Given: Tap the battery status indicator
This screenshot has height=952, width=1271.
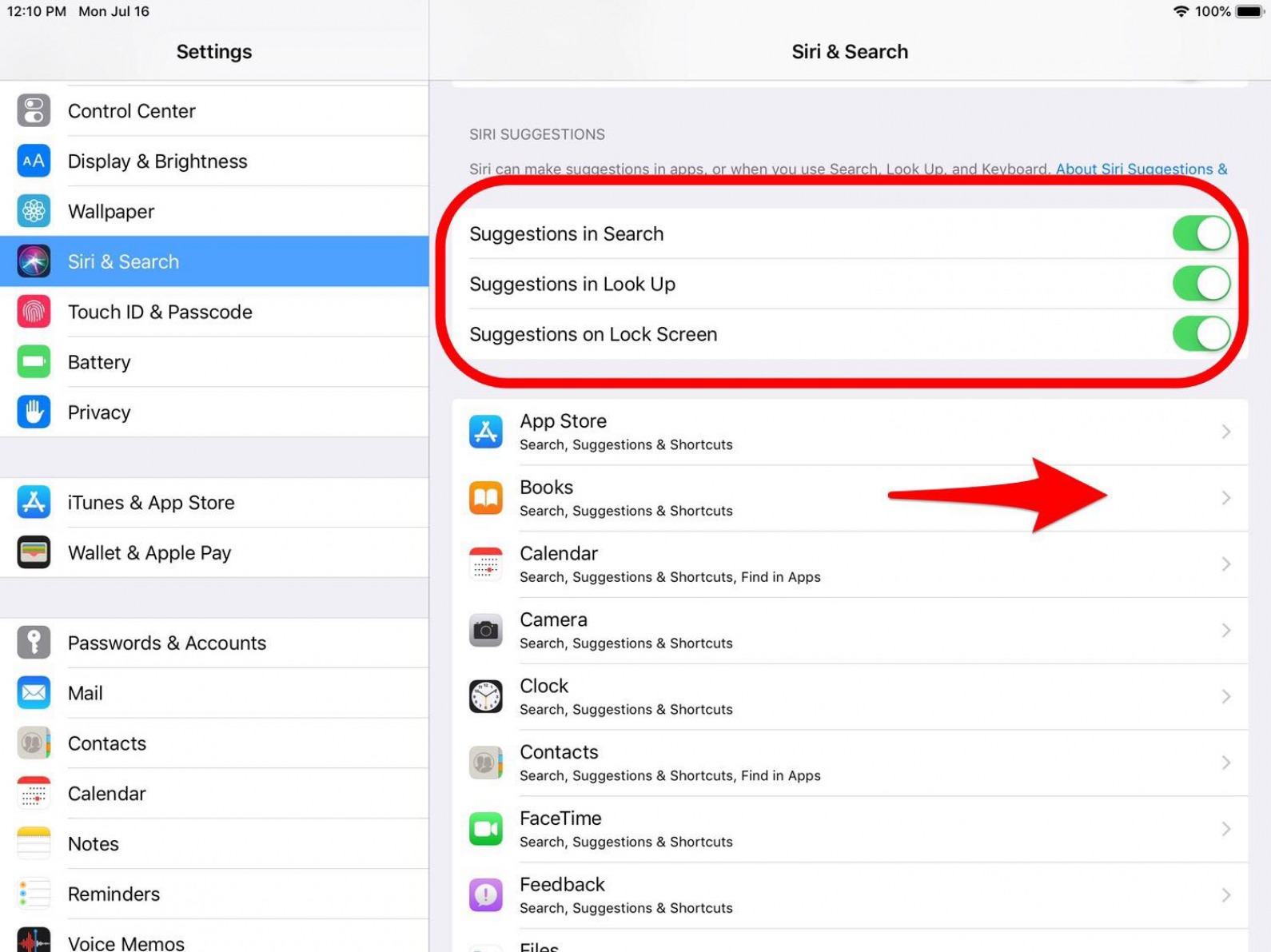Looking at the screenshot, I should point(1249,11).
